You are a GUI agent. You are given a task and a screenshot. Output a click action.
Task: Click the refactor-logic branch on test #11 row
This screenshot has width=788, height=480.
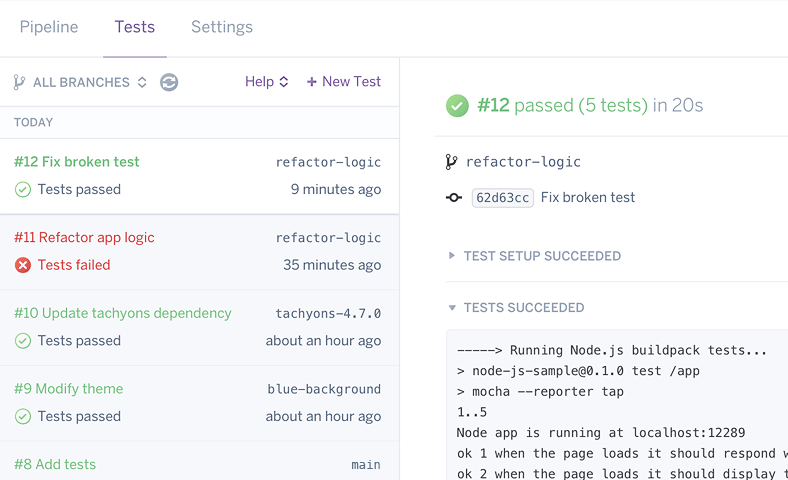pos(328,238)
